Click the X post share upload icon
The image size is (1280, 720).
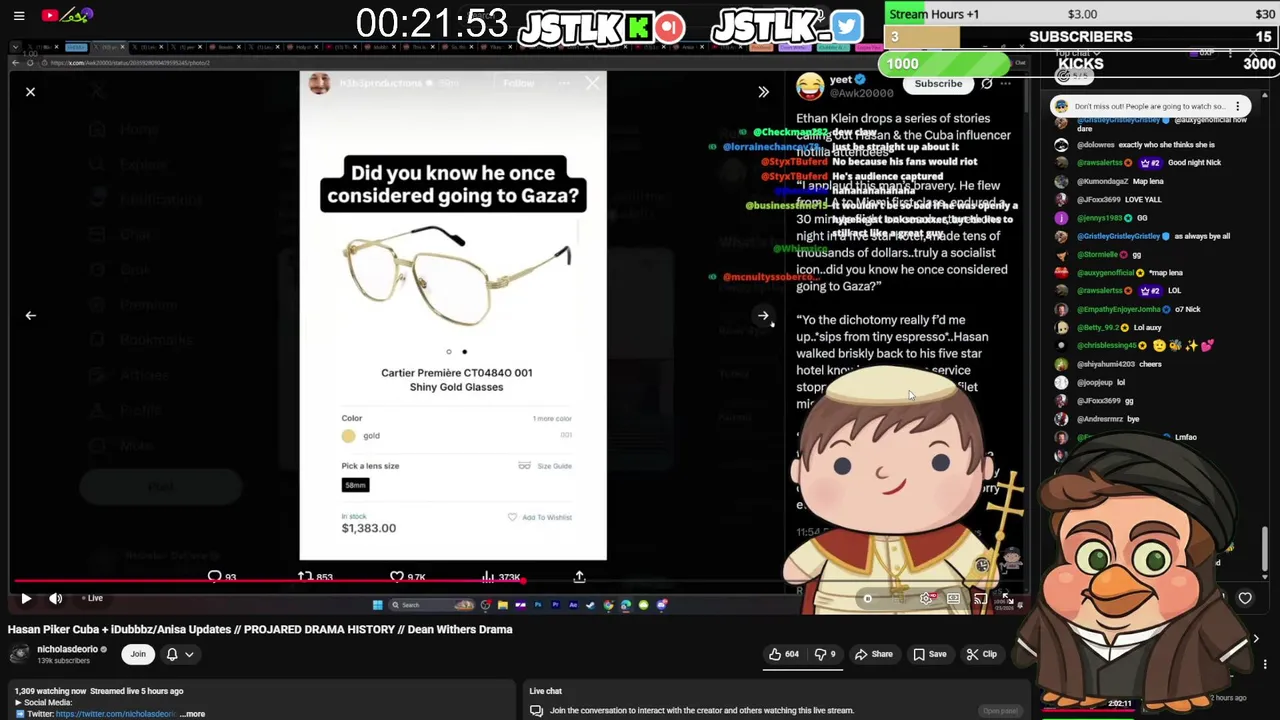[x=579, y=577]
